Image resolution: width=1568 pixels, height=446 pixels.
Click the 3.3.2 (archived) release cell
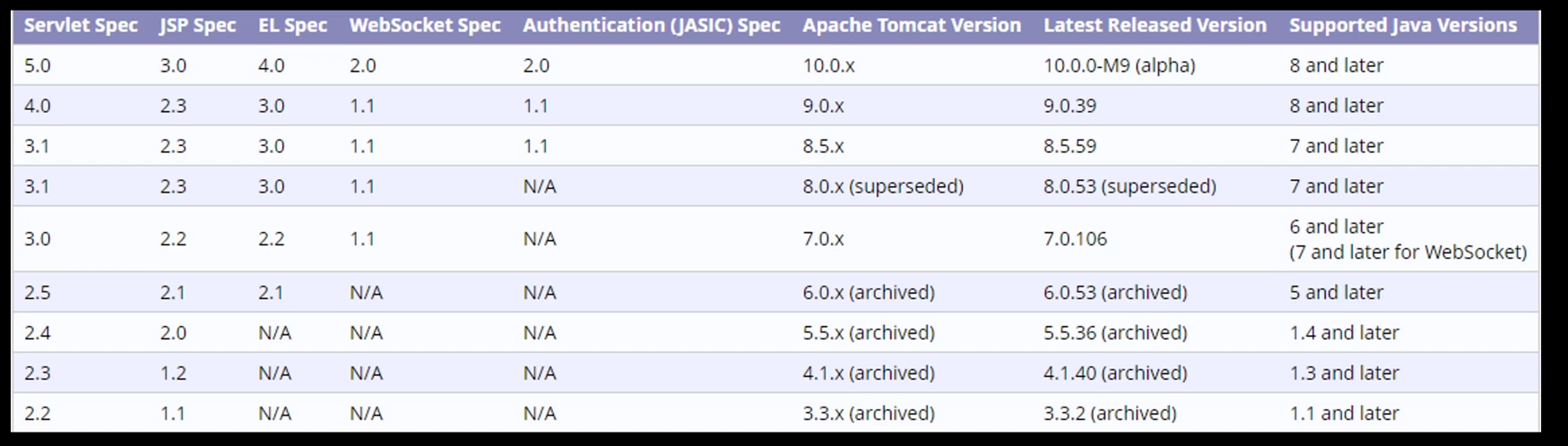1110,414
